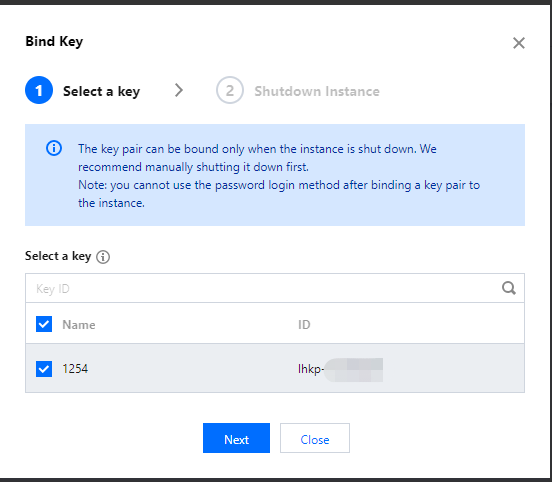Screen dimensions: 552x482
Task: Click the Next button
Action: coord(236,438)
